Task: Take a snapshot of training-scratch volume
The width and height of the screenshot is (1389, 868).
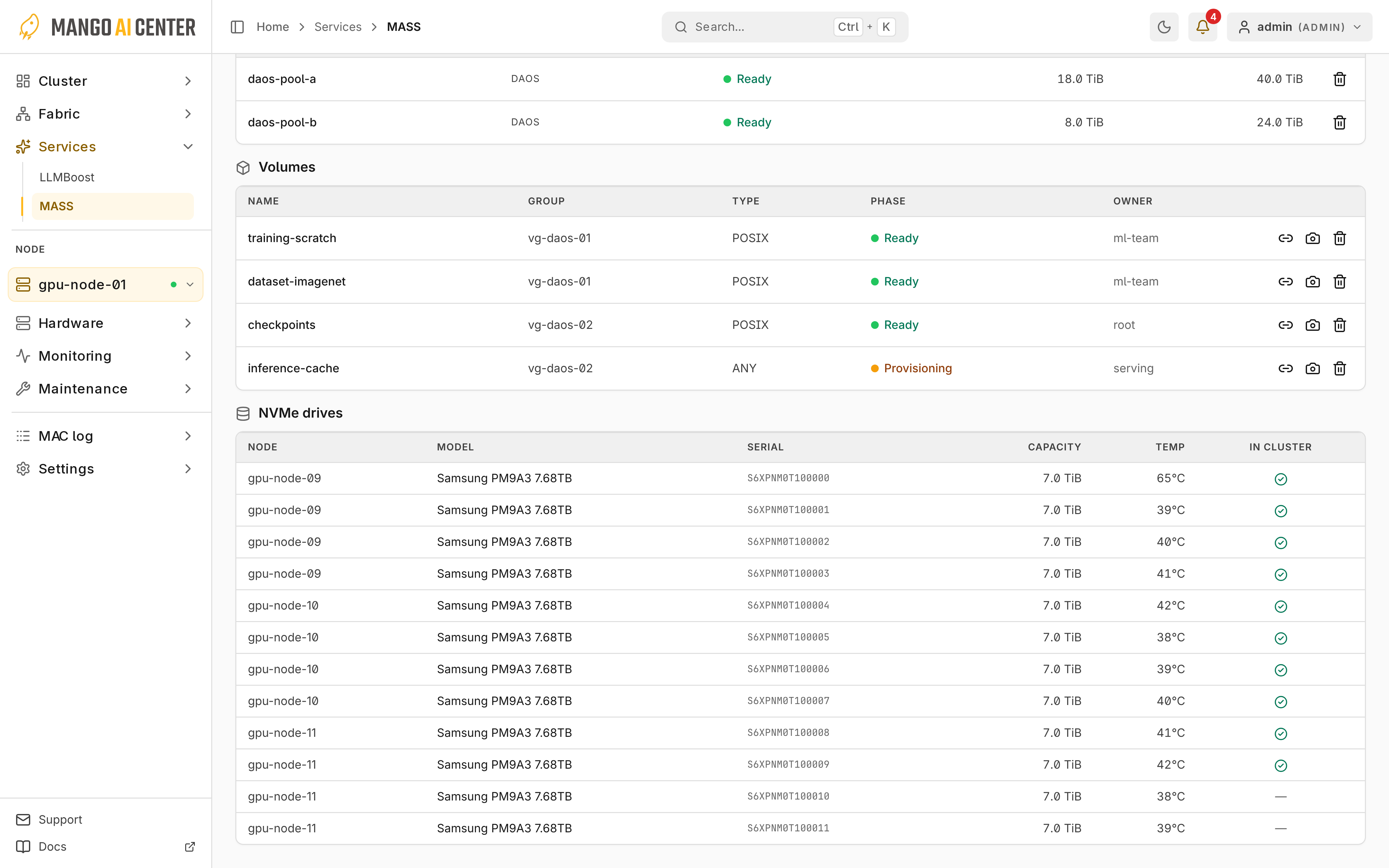Action: 1312,238
